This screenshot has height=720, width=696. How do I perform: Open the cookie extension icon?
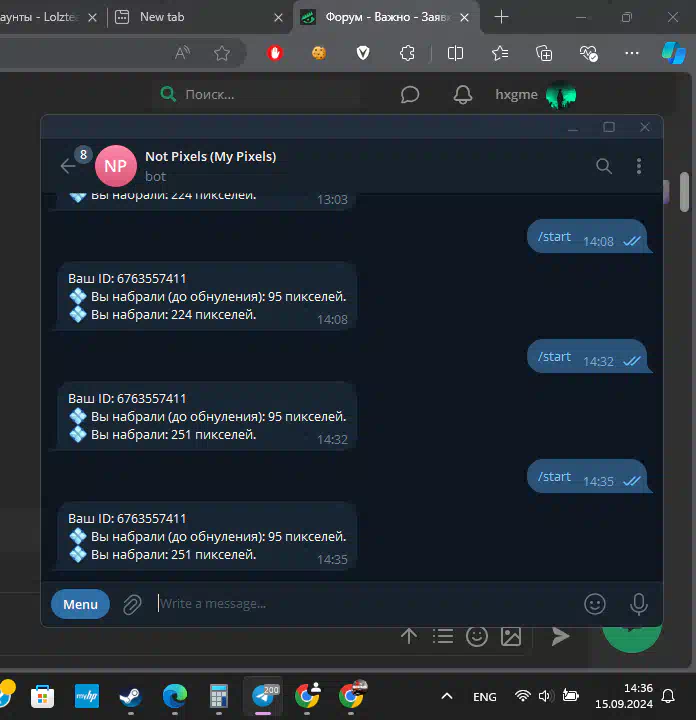[x=319, y=53]
